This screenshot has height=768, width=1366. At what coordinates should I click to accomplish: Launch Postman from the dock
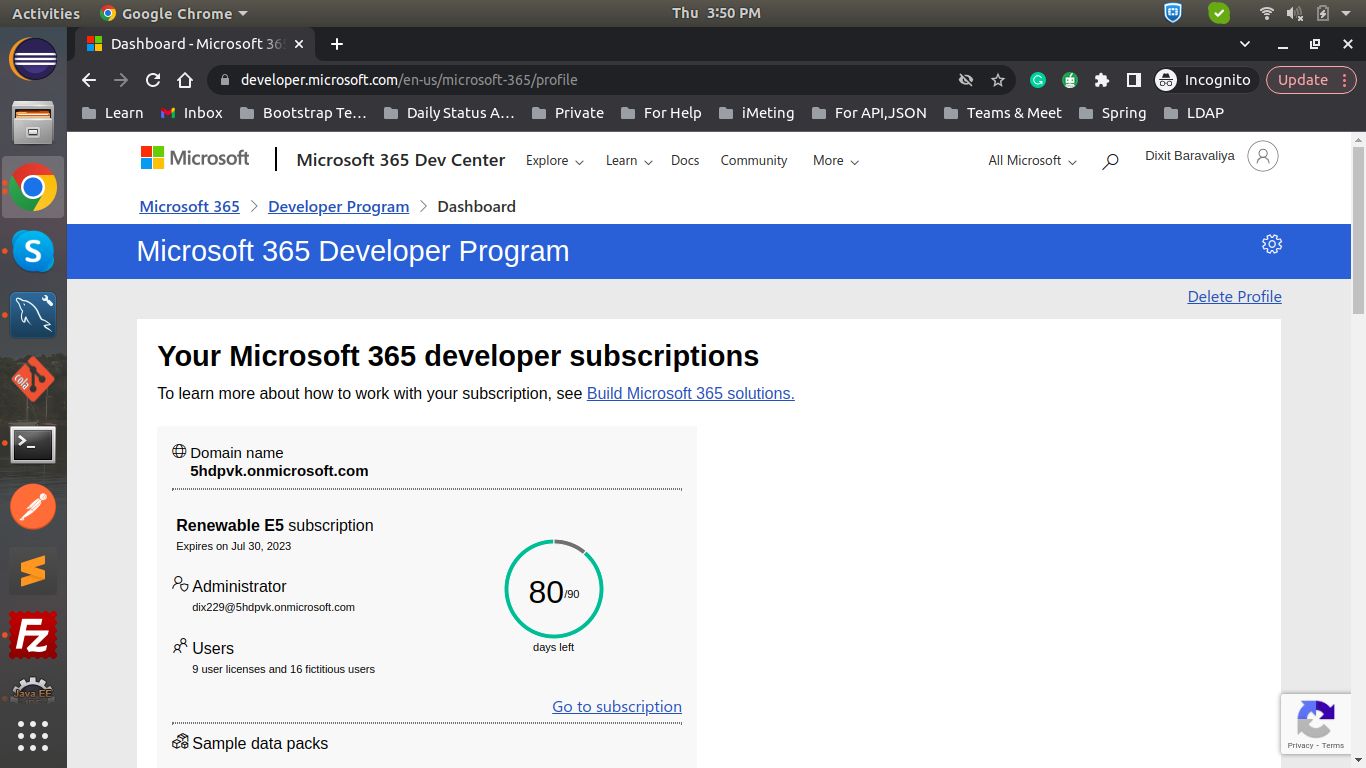tap(33, 507)
